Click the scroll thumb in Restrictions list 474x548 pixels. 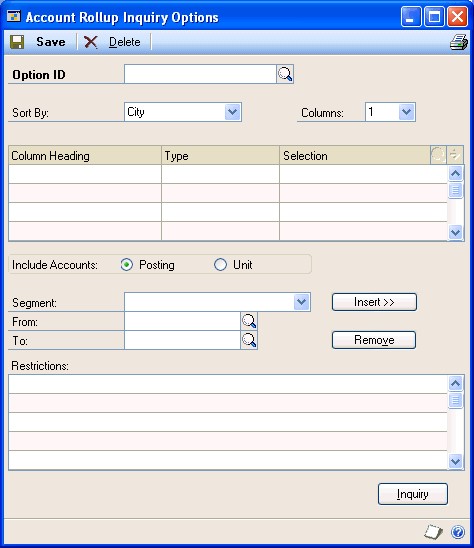tap(455, 400)
